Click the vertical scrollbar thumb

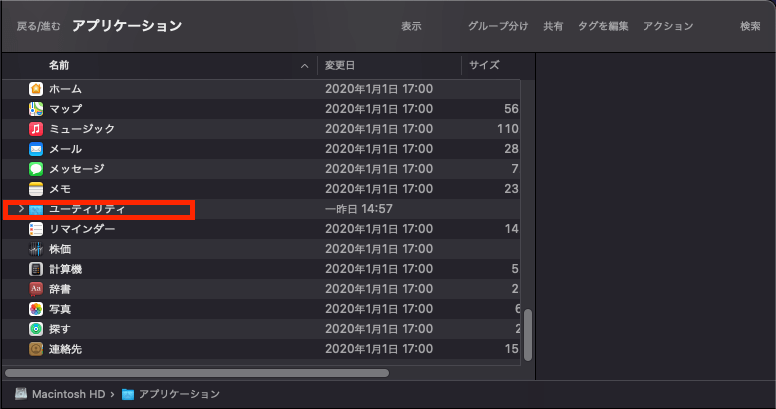[528, 335]
